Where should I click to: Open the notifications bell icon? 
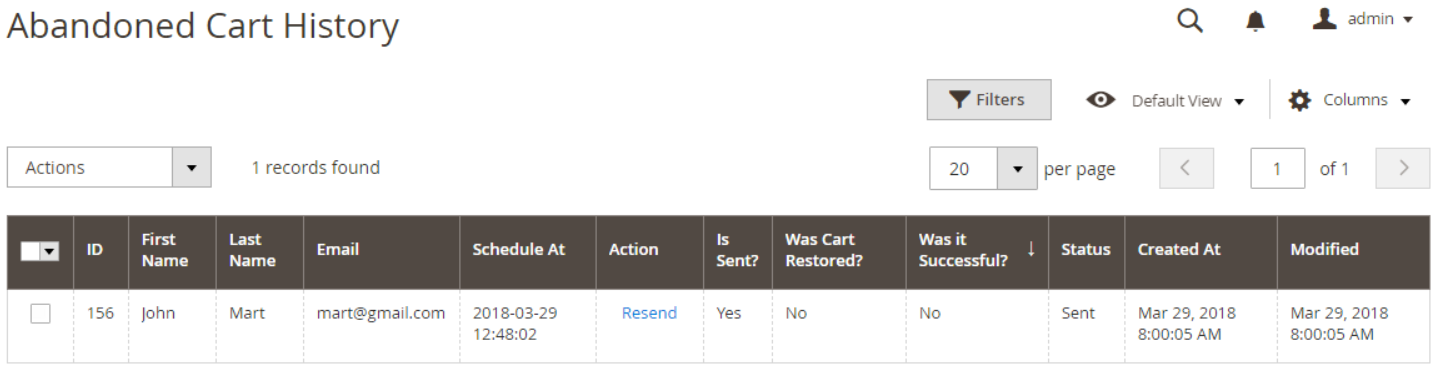[x=1256, y=22]
